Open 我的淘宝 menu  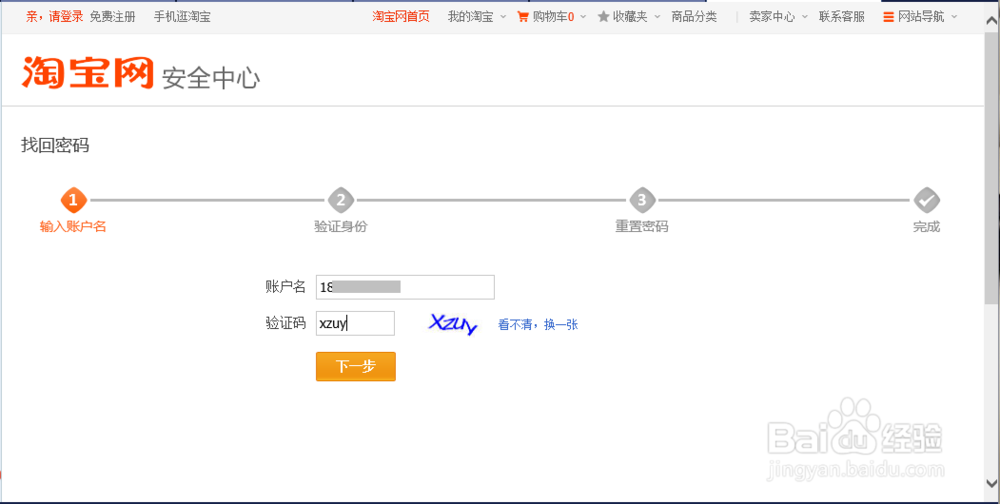(471, 17)
